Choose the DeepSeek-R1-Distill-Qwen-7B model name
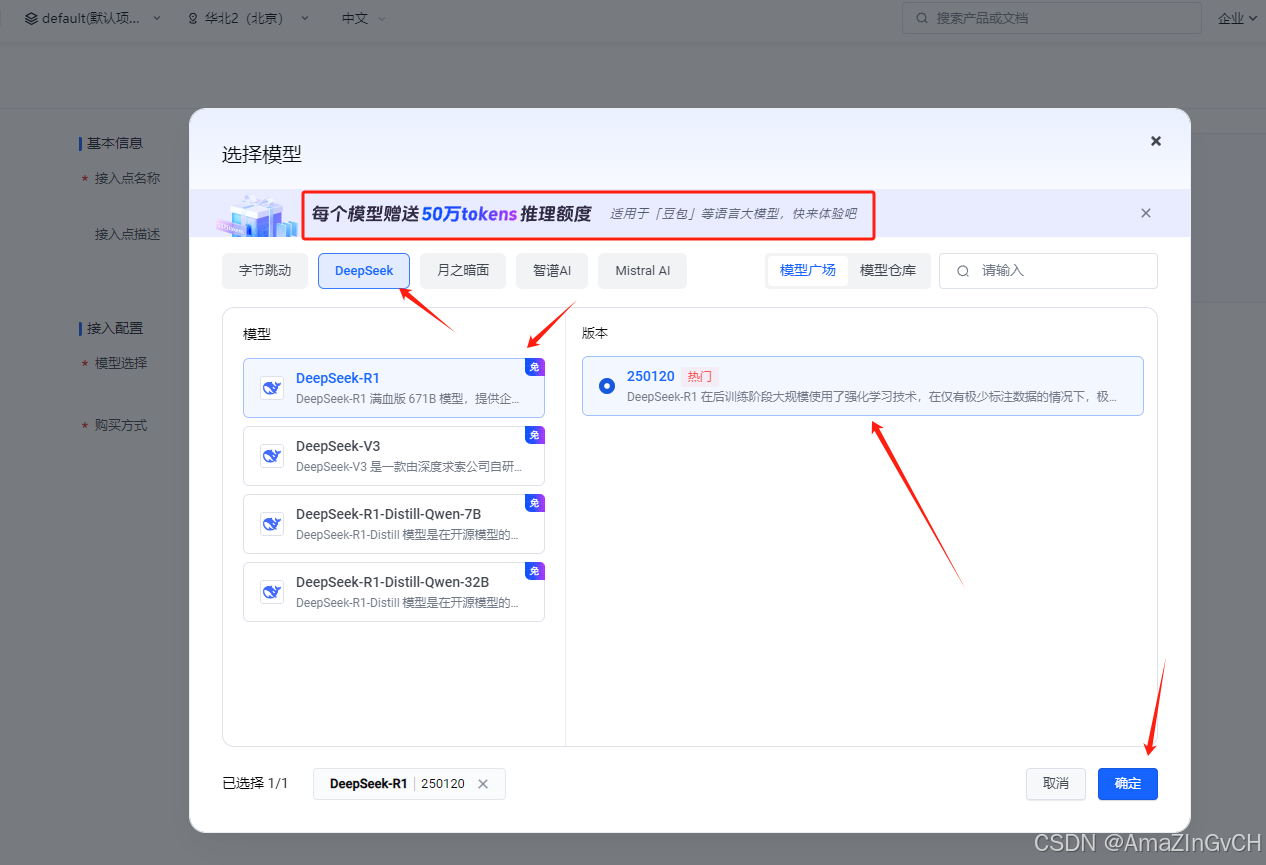This screenshot has height=865, width=1266. click(x=389, y=514)
